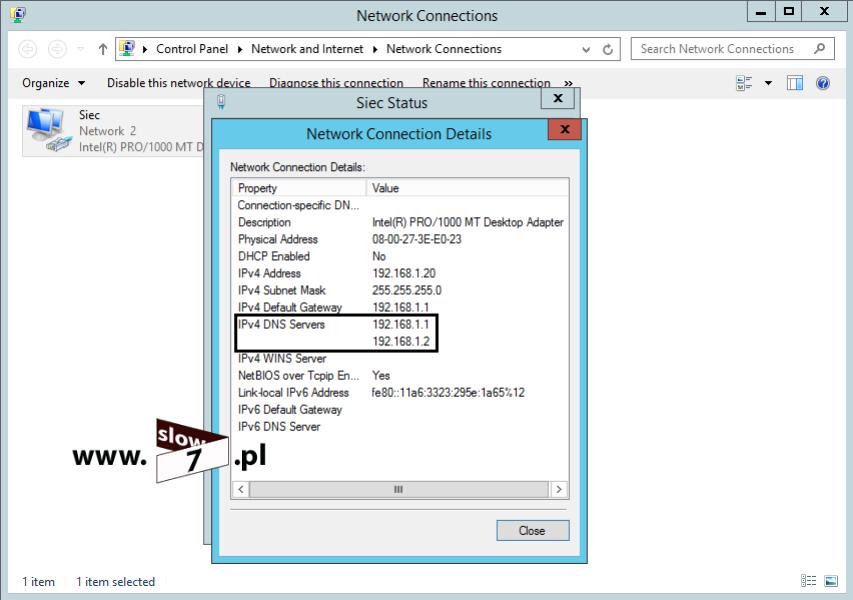
Task: Select the Siec network adapter icon
Action: click(x=49, y=129)
